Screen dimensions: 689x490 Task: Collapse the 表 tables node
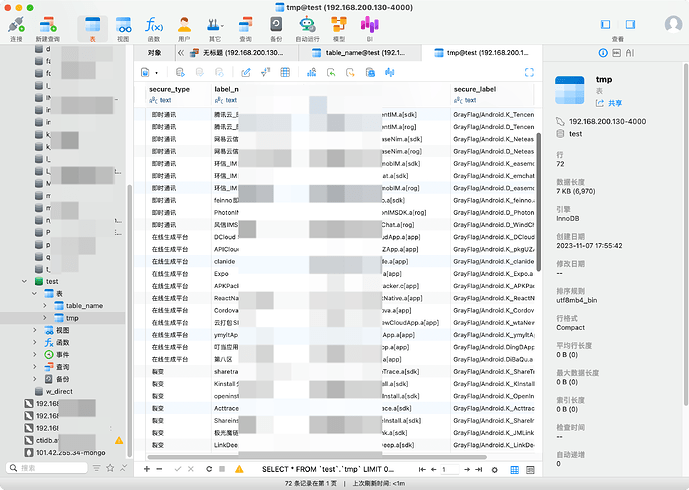click(x=34, y=294)
